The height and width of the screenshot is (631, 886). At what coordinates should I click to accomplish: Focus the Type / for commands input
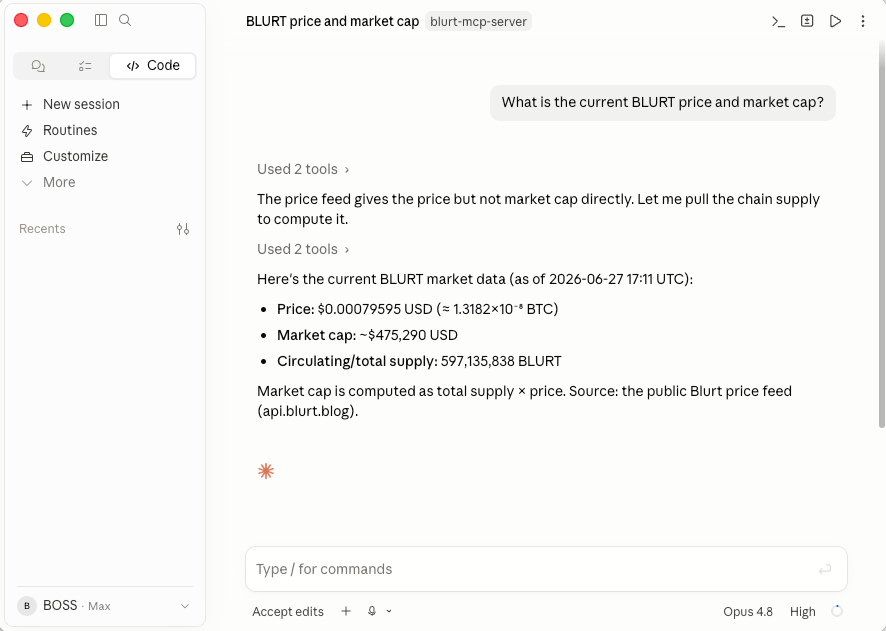click(x=546, y=569)
